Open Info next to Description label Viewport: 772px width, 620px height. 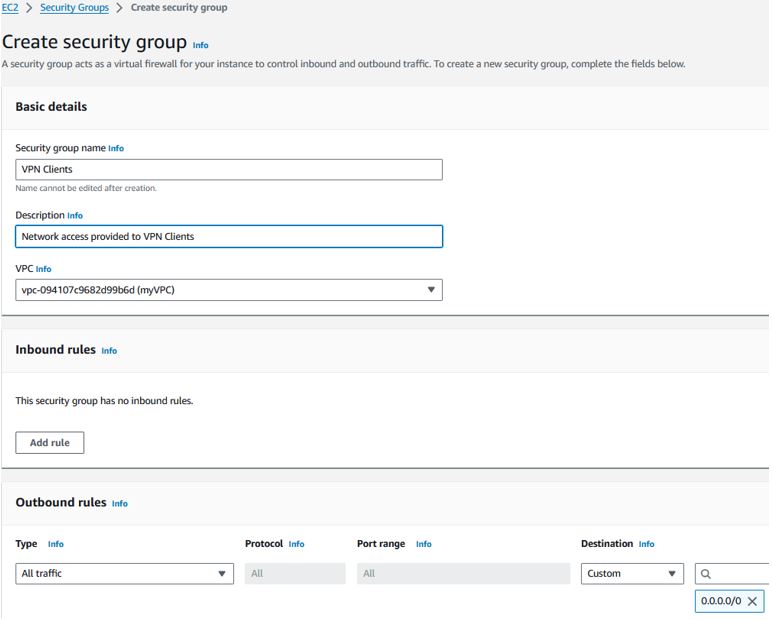point(75,215)
